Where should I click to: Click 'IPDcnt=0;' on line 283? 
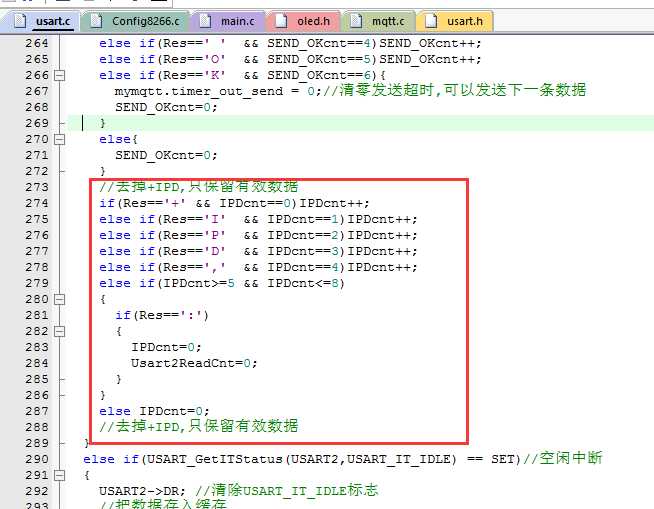click(166, 348)
